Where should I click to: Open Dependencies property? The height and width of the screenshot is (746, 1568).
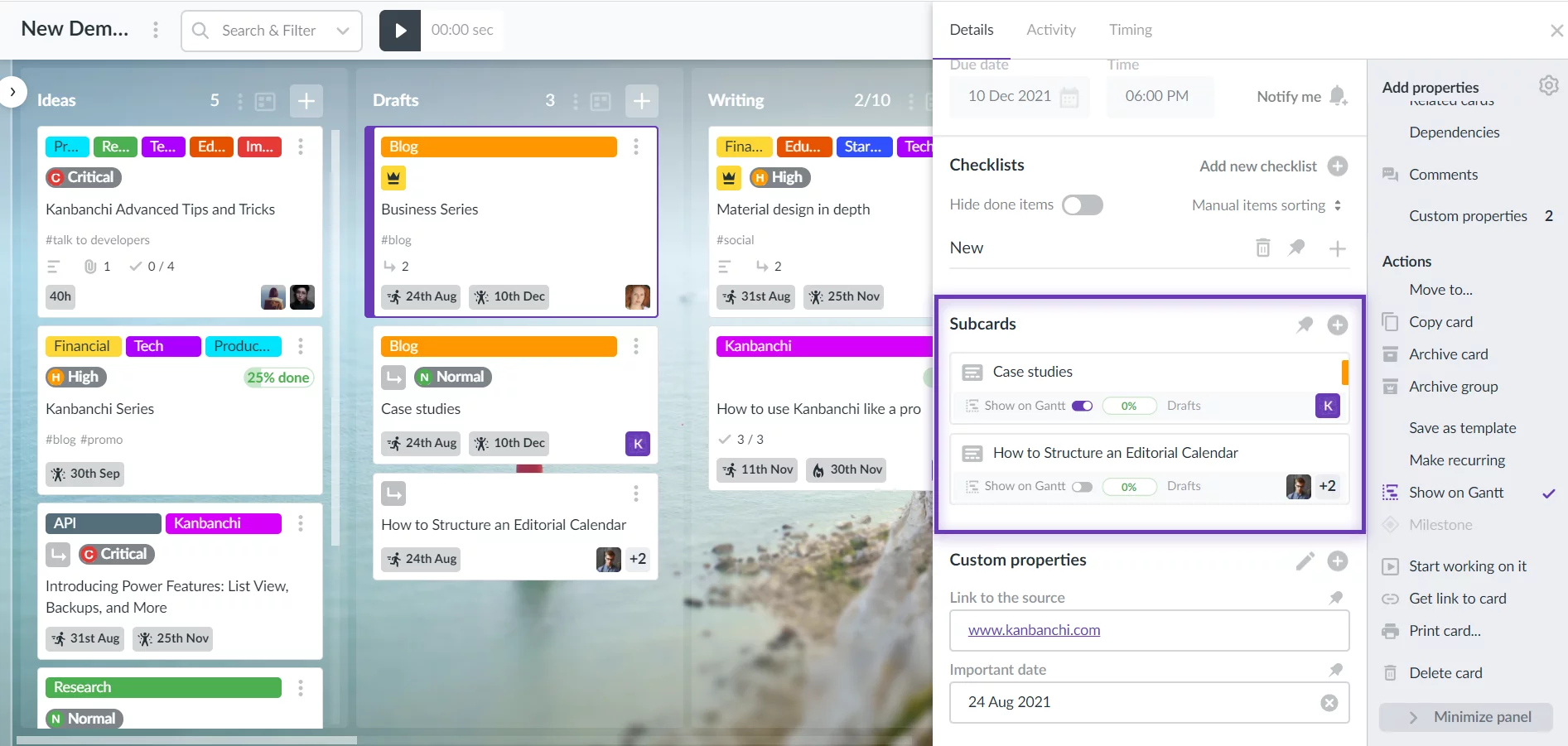point(1455,132)
